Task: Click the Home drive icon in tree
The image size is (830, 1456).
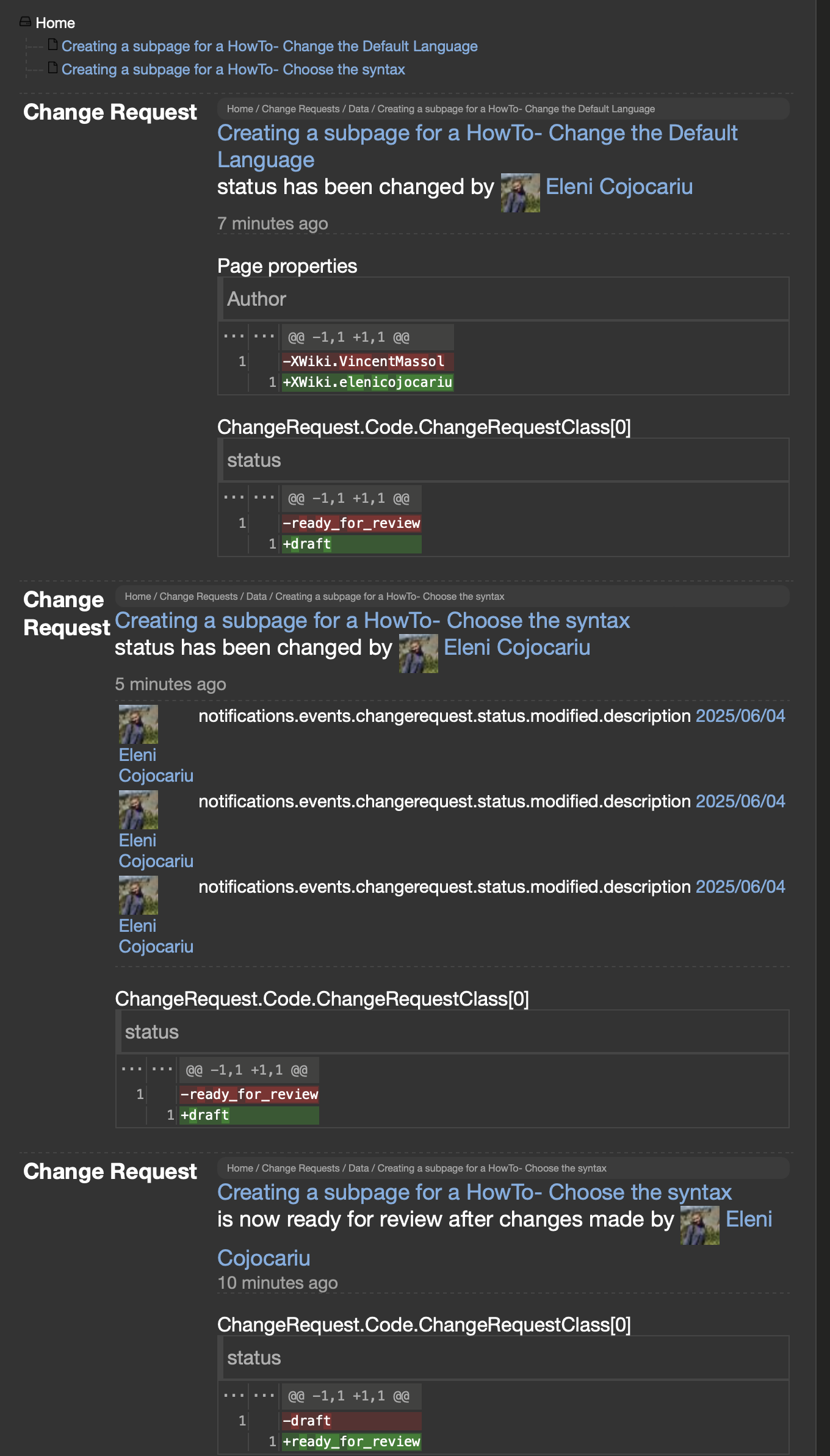Action: 25,22
